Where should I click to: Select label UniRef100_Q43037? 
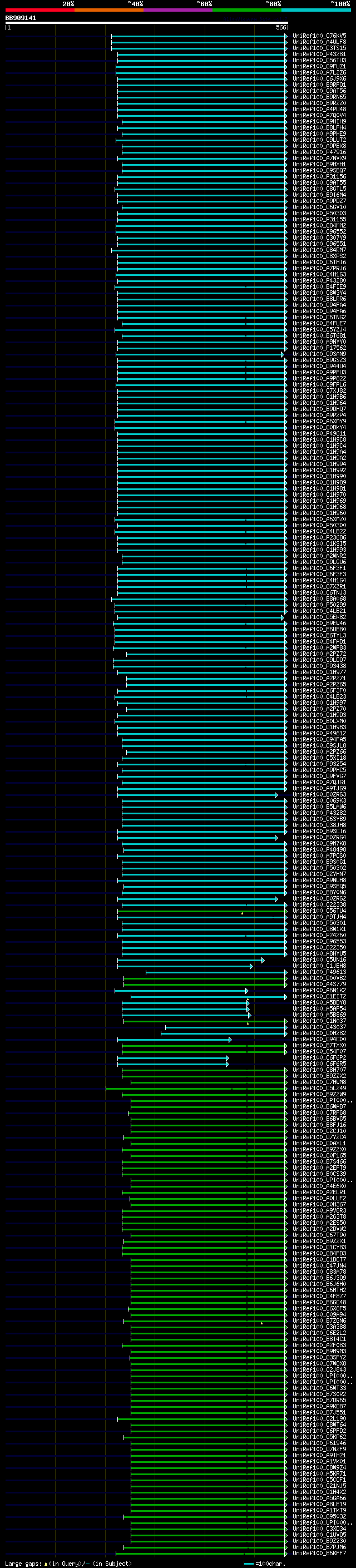[319, 1027]
